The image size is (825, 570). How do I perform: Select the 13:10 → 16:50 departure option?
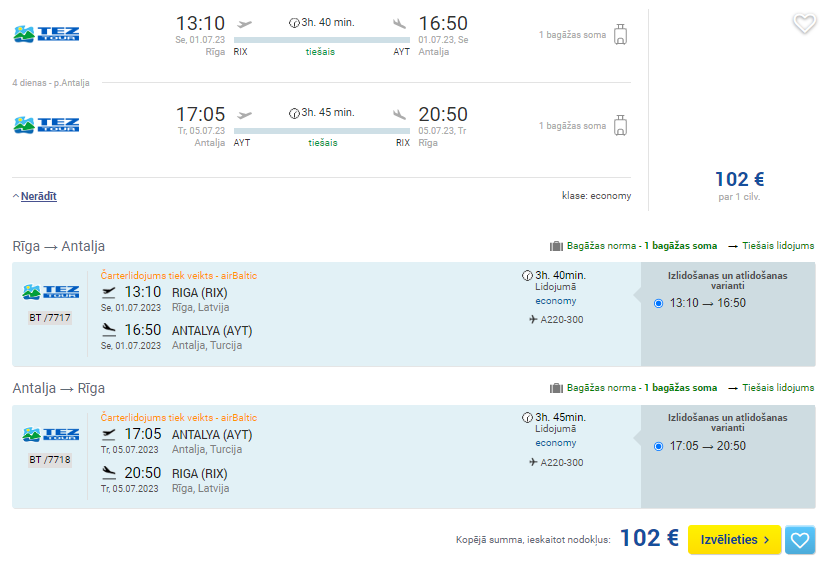click(658, 304)
